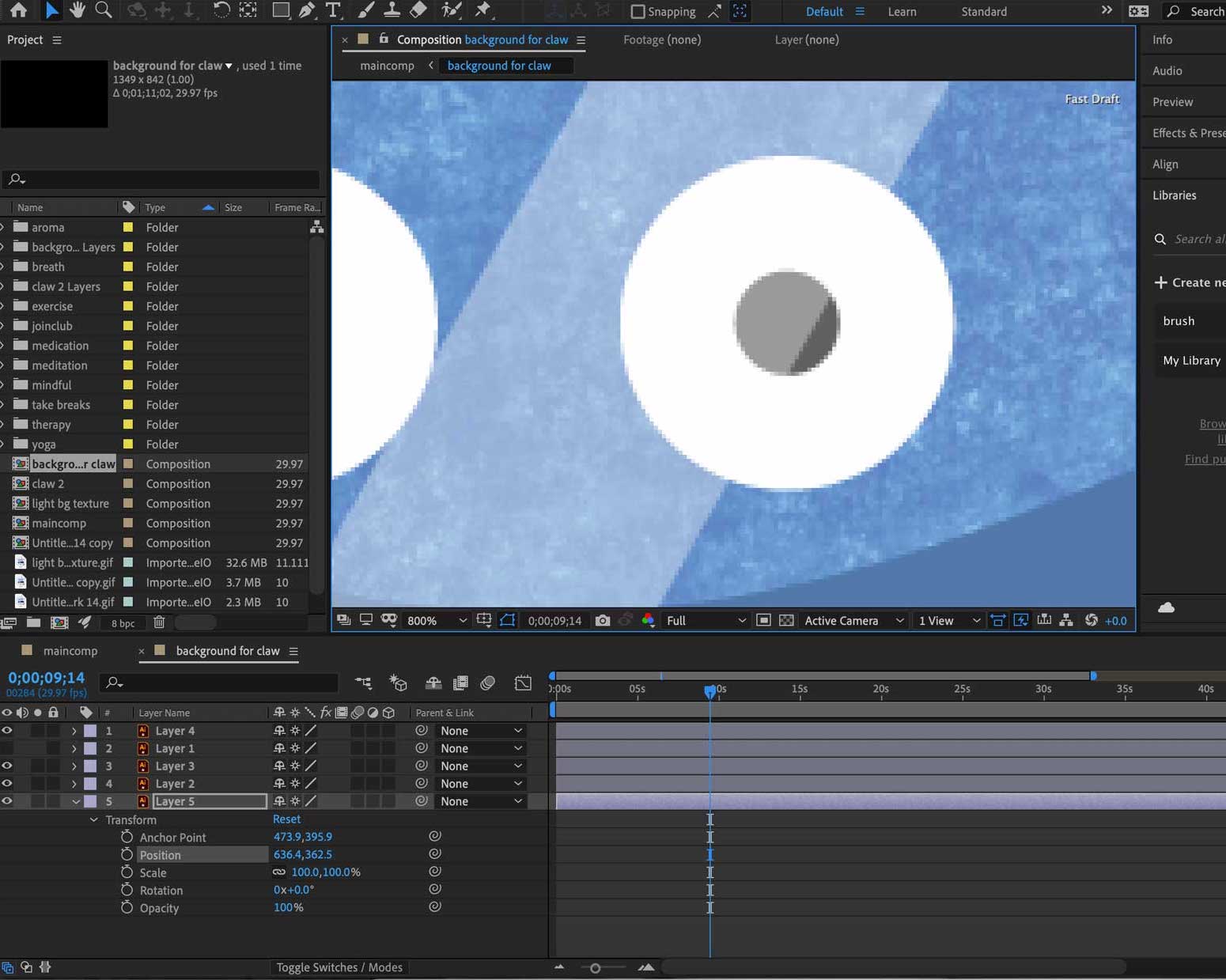This screenshot has width=1226, height=980.
Task: Show Layer 1 by toggling its visibility box
Action: point(7,748)
